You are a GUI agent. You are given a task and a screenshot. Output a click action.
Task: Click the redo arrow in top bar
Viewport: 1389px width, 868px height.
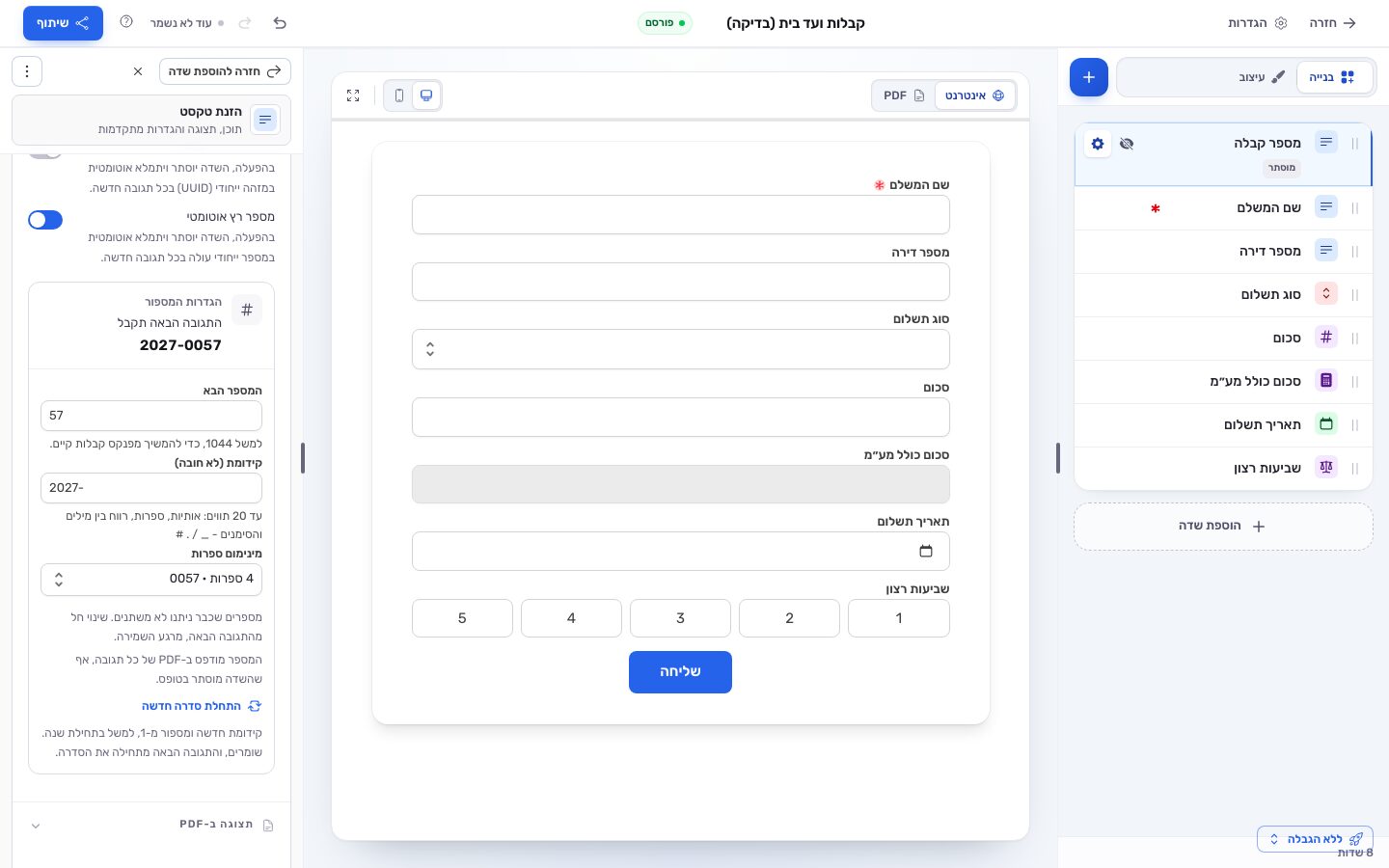pos(245,23)
